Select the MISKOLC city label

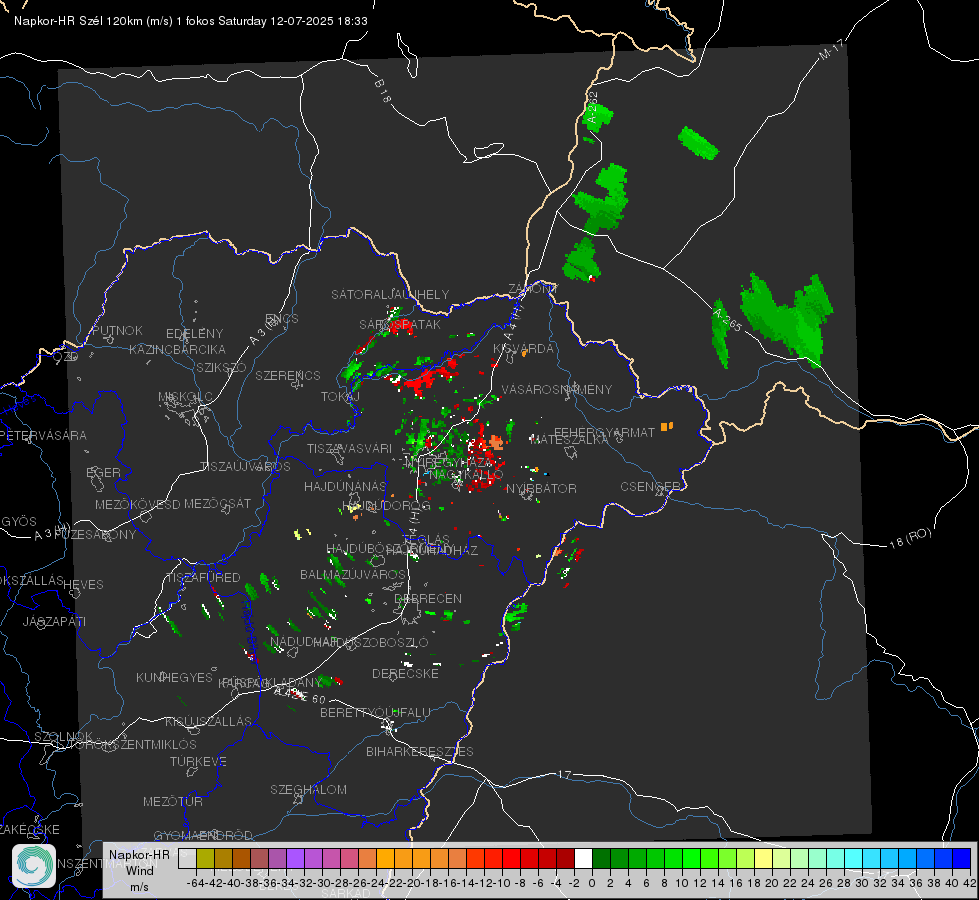(x=185, y=397)
